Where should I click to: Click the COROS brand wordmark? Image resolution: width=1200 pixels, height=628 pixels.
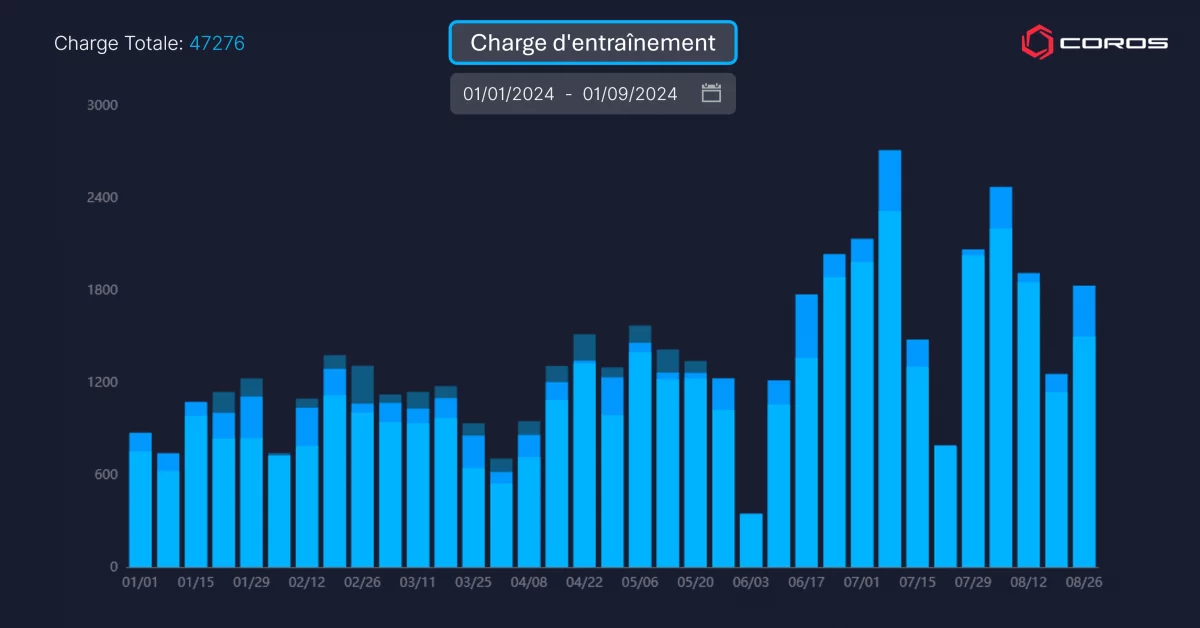(1113, 43)
